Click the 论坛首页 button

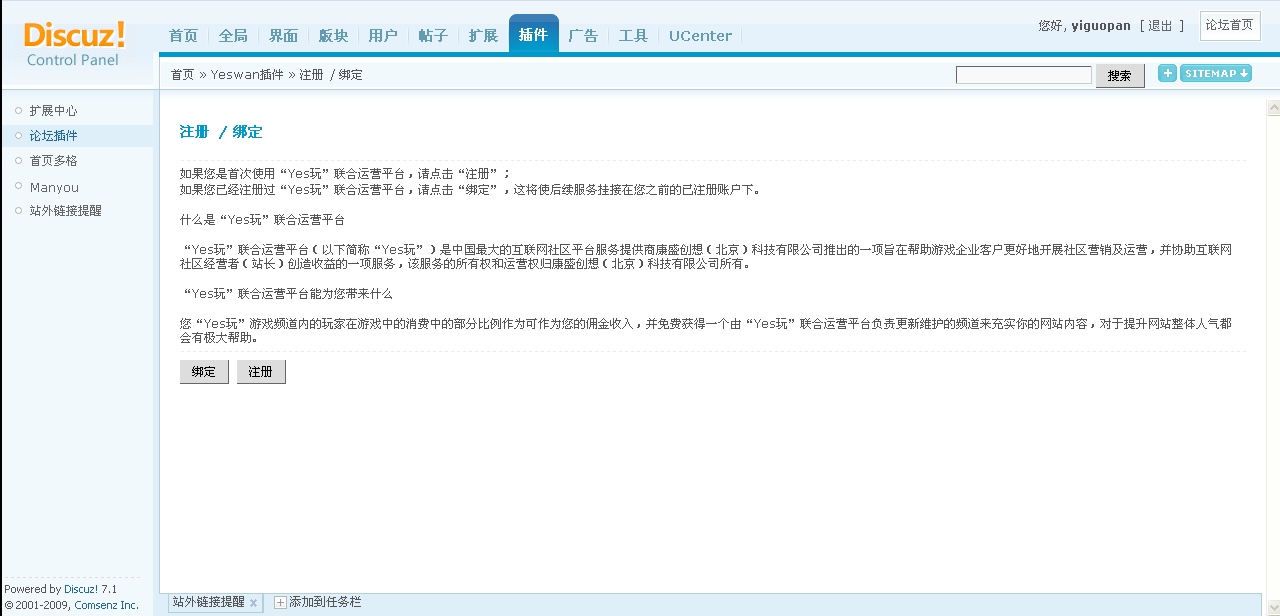(1230, 26)
